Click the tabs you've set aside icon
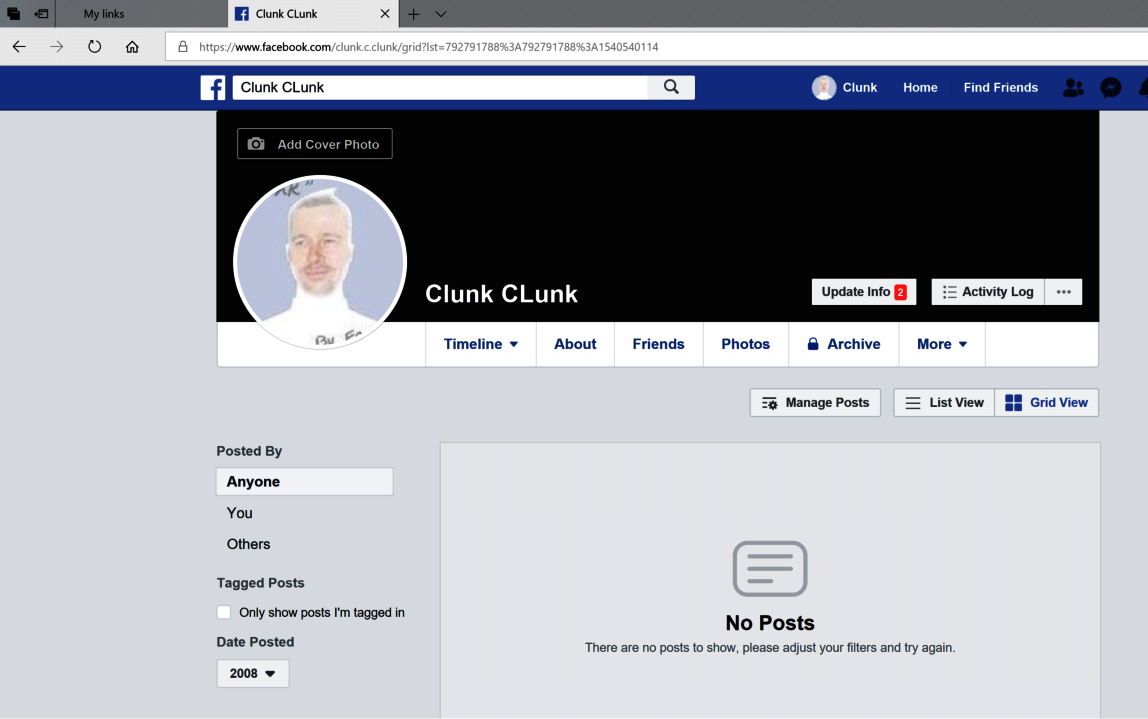1148x719 pixels. 13,14
